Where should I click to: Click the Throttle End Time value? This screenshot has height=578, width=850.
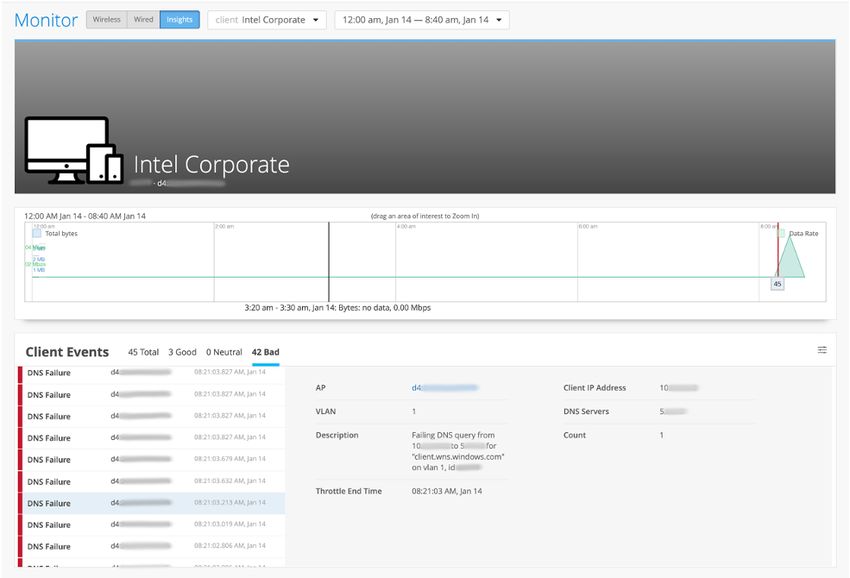tap(447, 491)
